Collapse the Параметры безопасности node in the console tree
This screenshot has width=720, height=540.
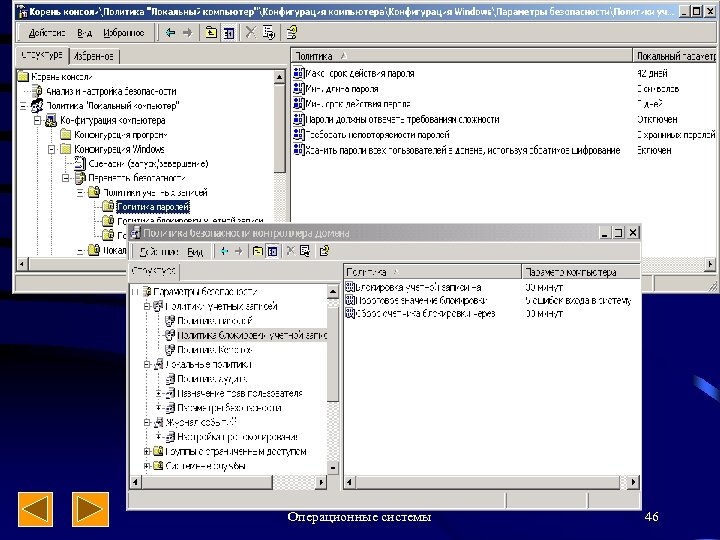(x=66, y=178)
